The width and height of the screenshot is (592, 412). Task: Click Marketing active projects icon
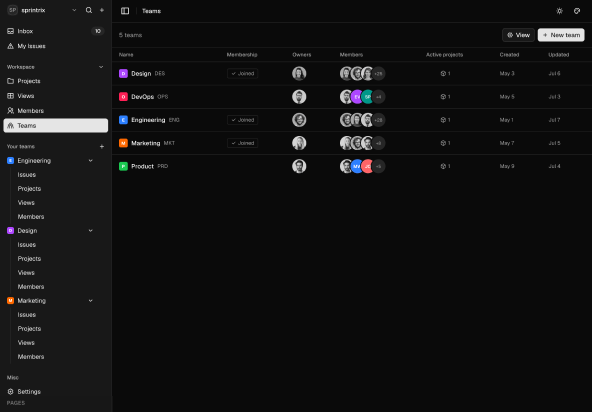click(x=443, y=143)
